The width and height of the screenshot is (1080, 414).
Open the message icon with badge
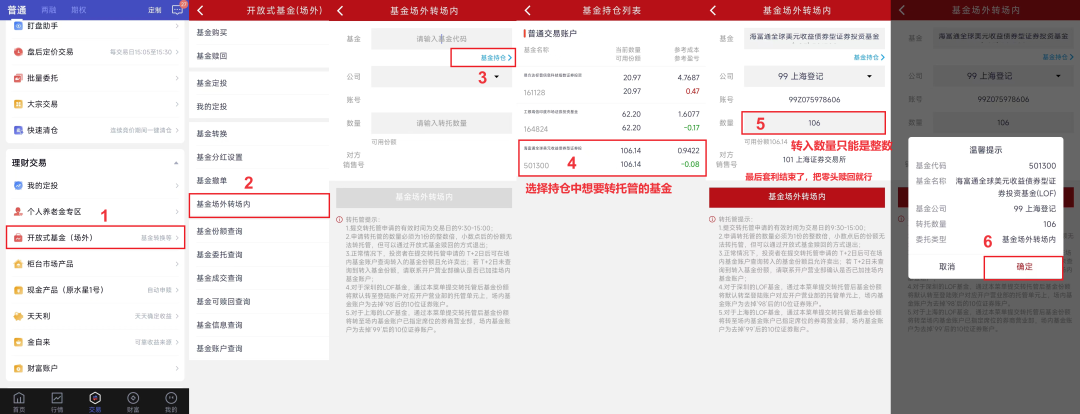pos(178,10)
